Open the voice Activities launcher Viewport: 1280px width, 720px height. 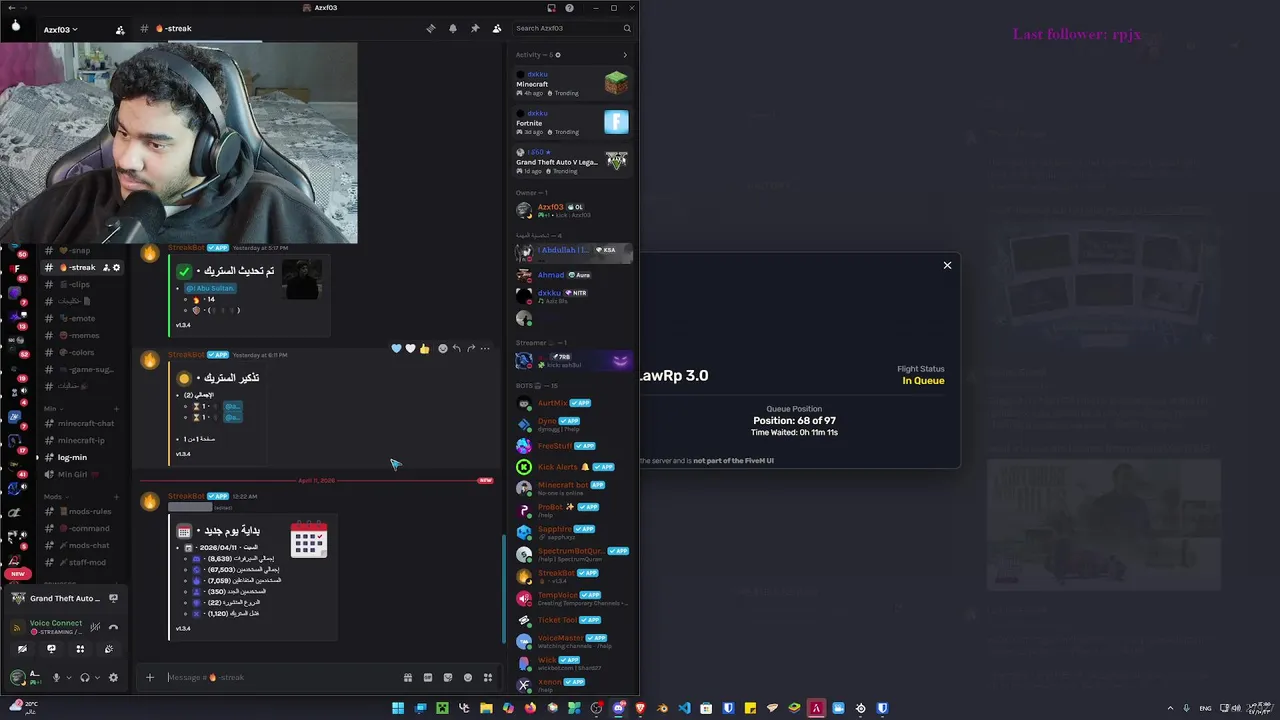coord(80,649)
